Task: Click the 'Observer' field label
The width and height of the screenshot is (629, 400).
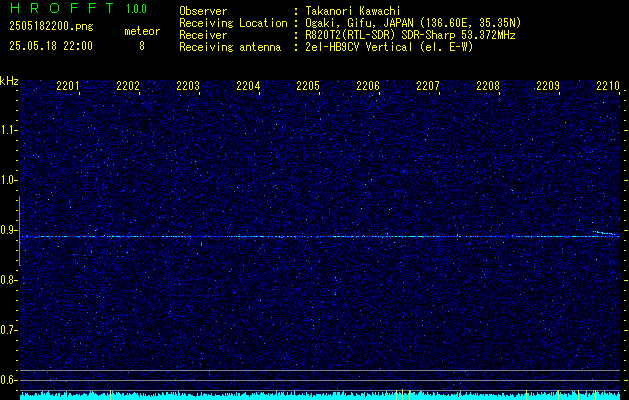Action: 203,11
